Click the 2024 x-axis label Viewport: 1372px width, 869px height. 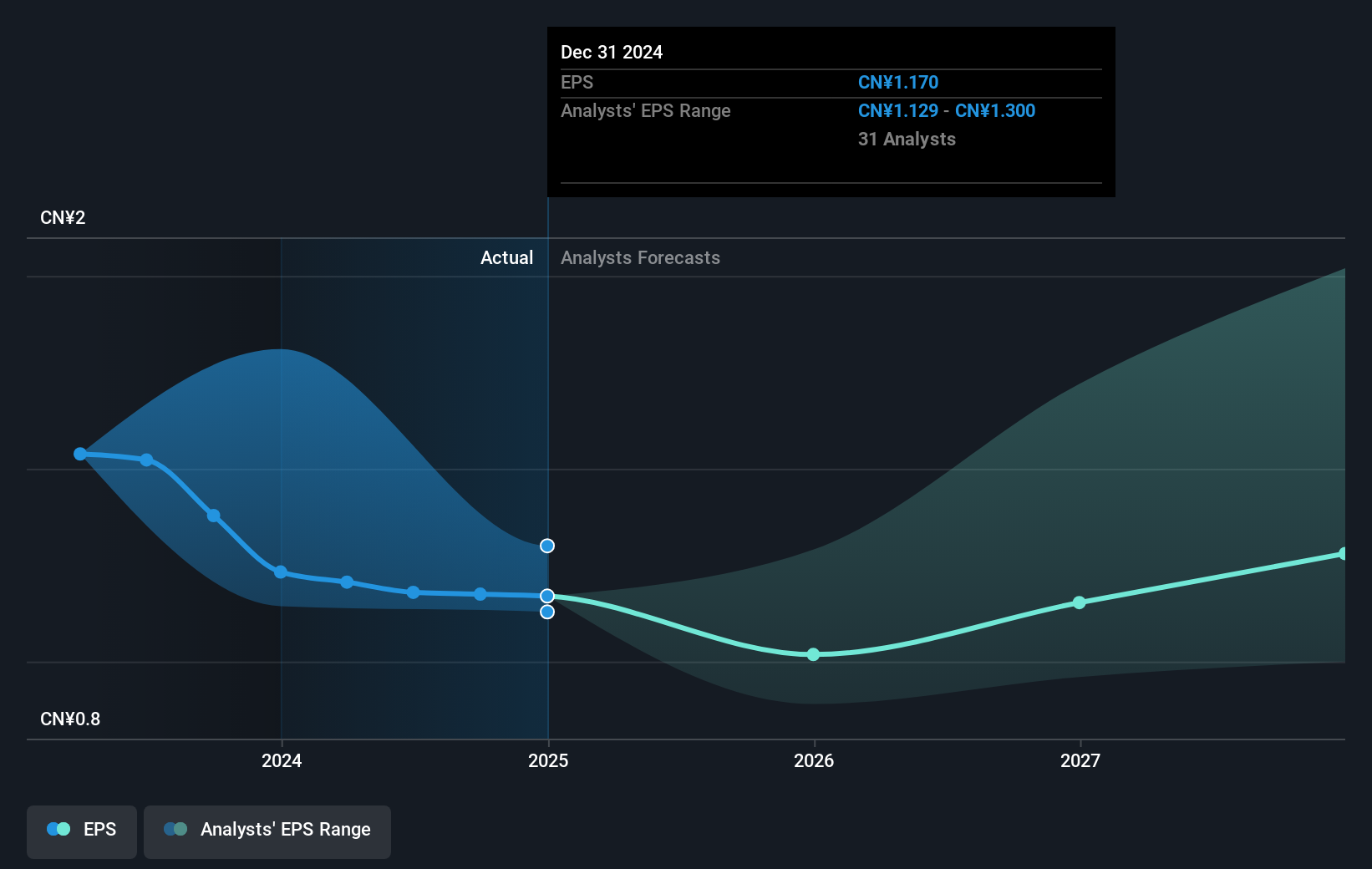pyautogui.click(x=282, y=760)
